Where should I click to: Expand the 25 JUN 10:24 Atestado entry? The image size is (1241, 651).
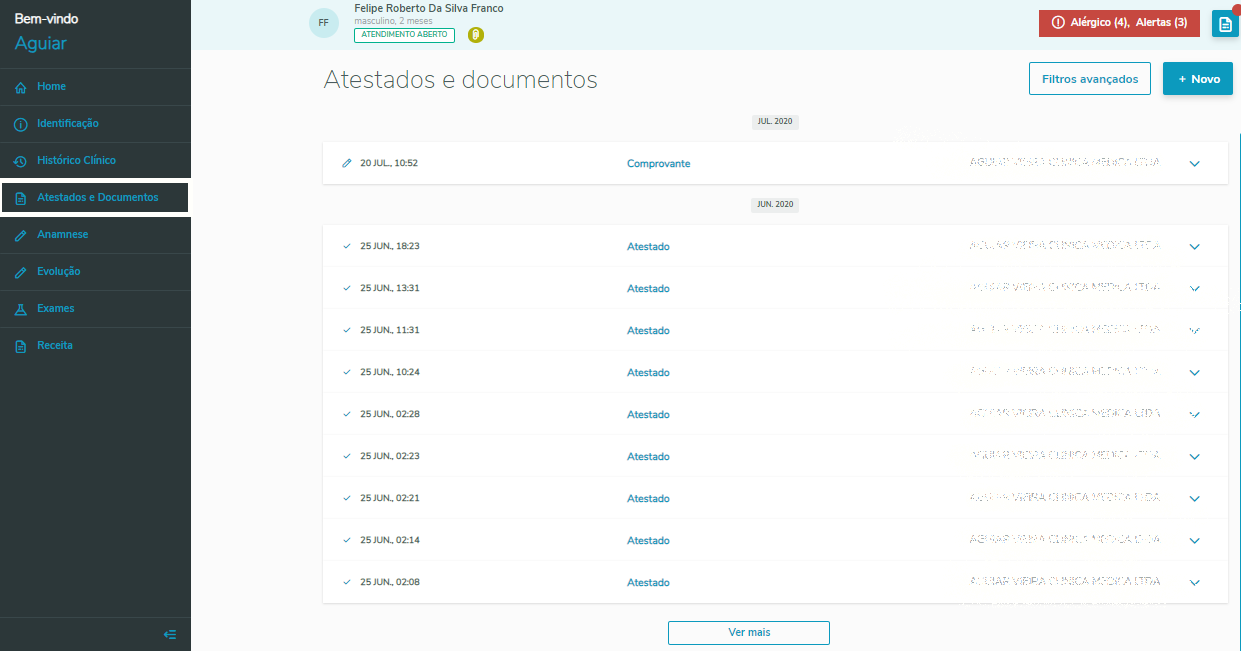point(1194,372)
